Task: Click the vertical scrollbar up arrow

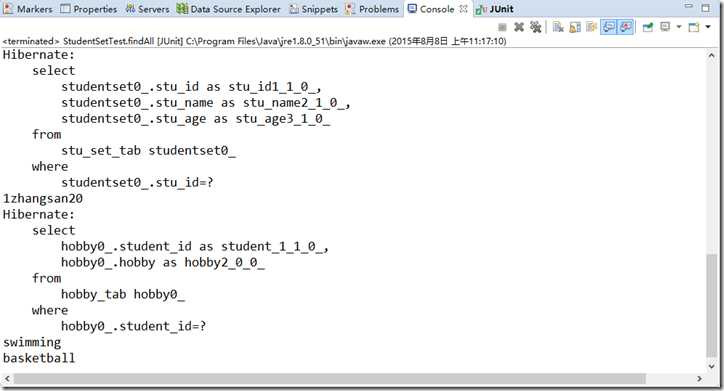Action: click(712, 56)
